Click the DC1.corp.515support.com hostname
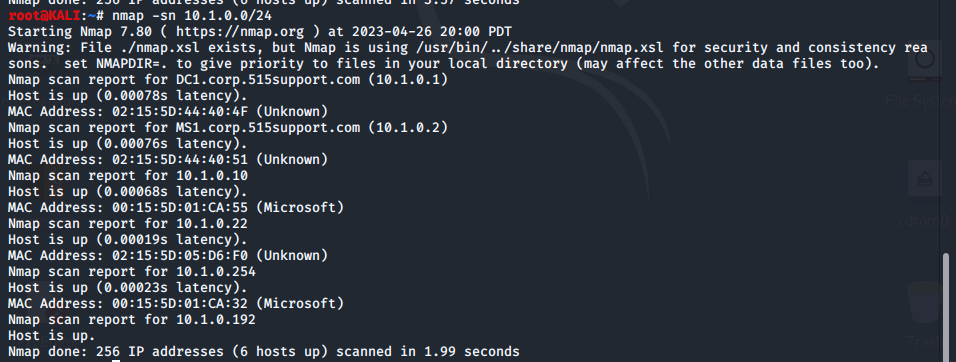Screen dimensions: 956x362 click(268, 79)
